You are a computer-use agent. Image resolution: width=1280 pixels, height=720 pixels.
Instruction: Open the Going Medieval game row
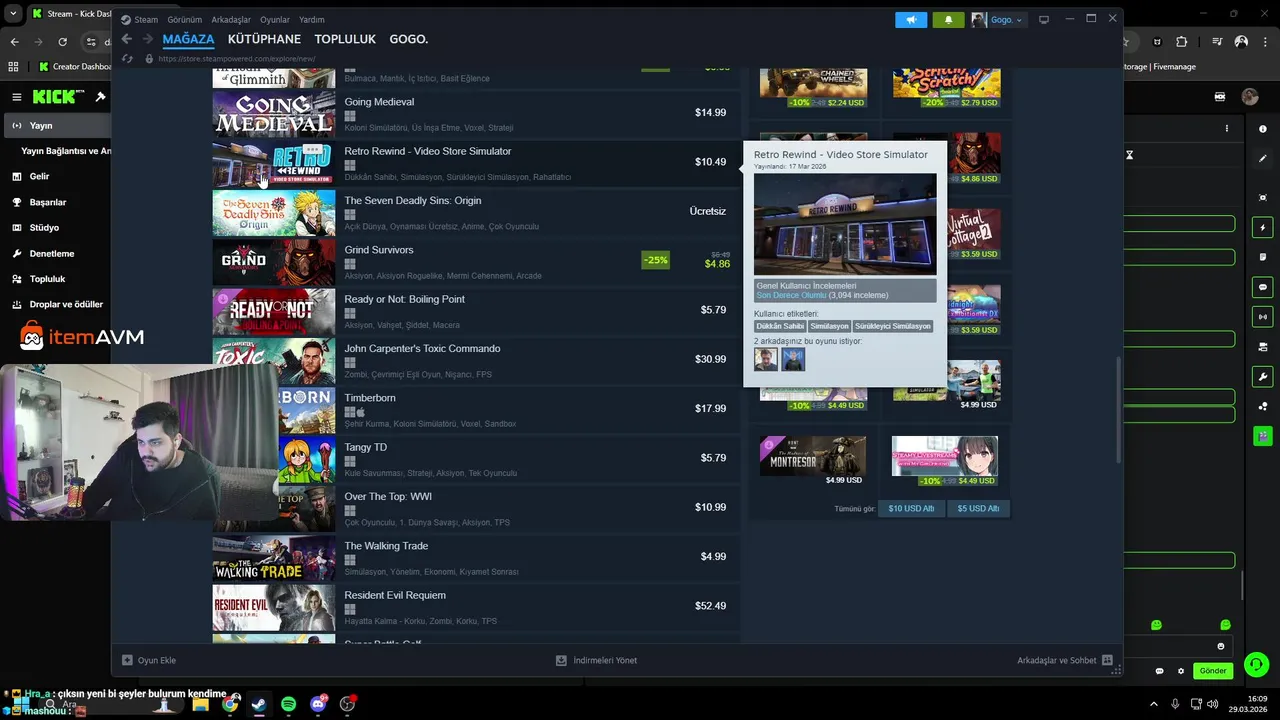coord(476,113)
